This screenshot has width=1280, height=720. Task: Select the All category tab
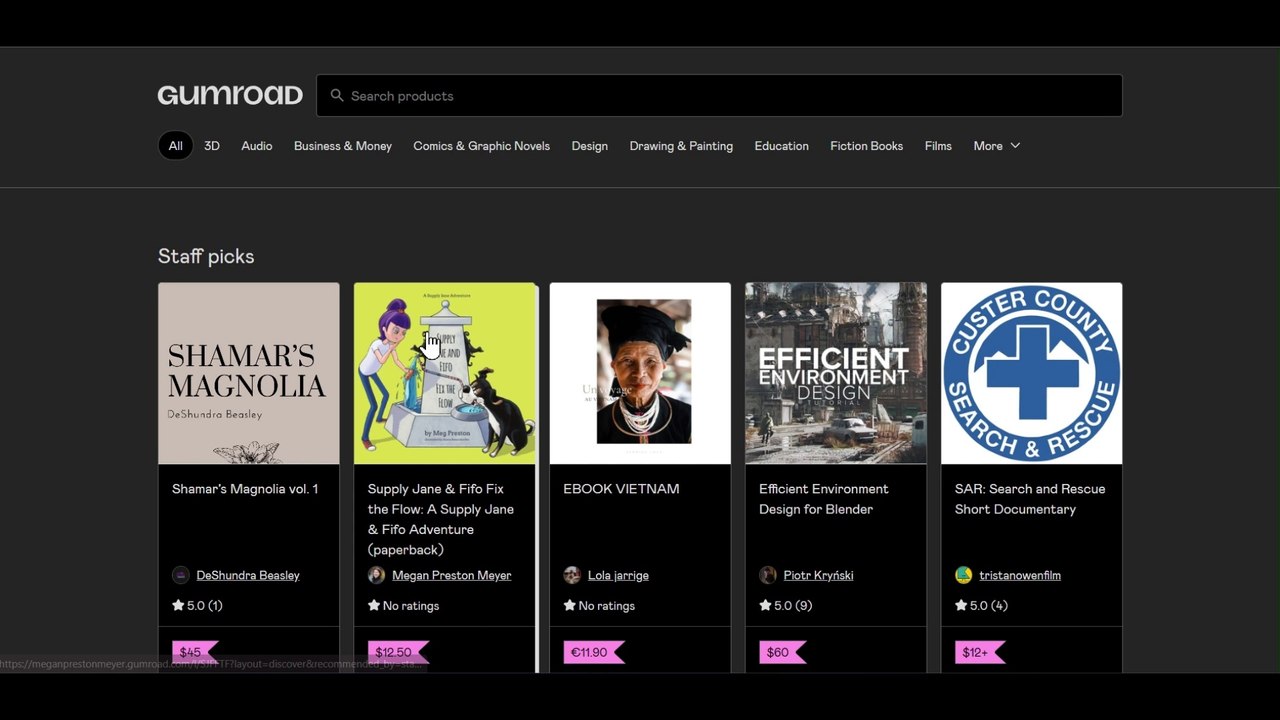click(175, 146)
